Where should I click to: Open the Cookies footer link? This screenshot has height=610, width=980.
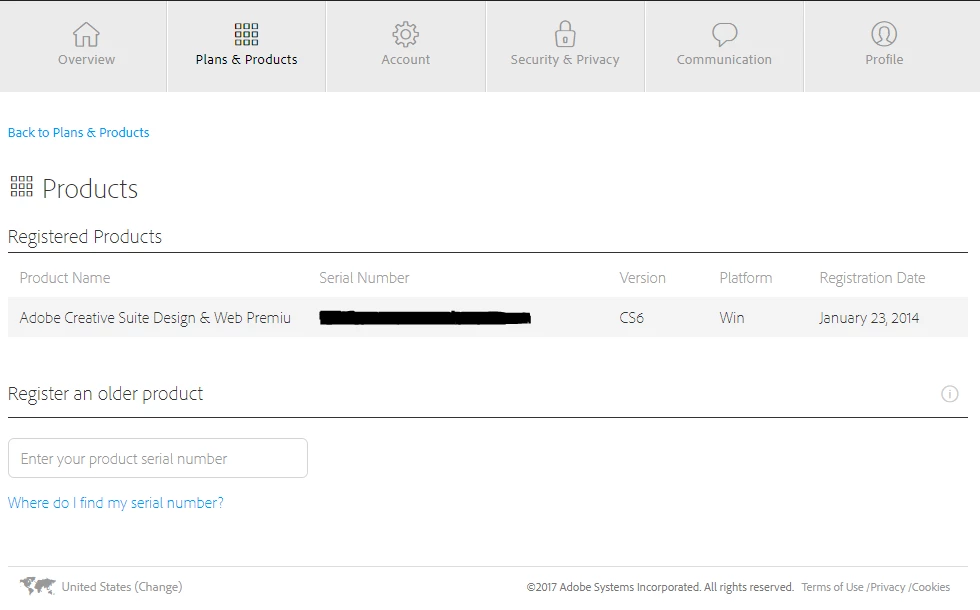[x=931, y=587]
